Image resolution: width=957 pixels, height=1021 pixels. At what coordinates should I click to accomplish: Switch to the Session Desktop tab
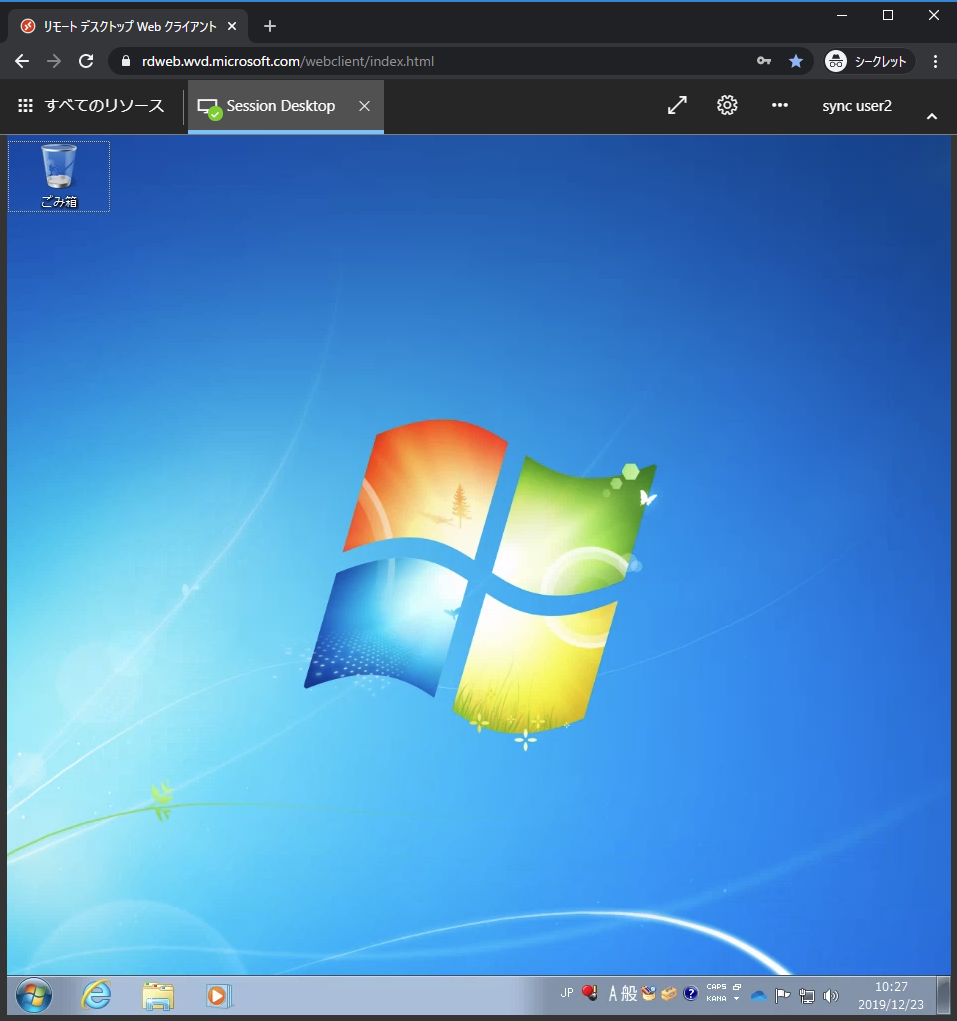click(x=280, y=106)
